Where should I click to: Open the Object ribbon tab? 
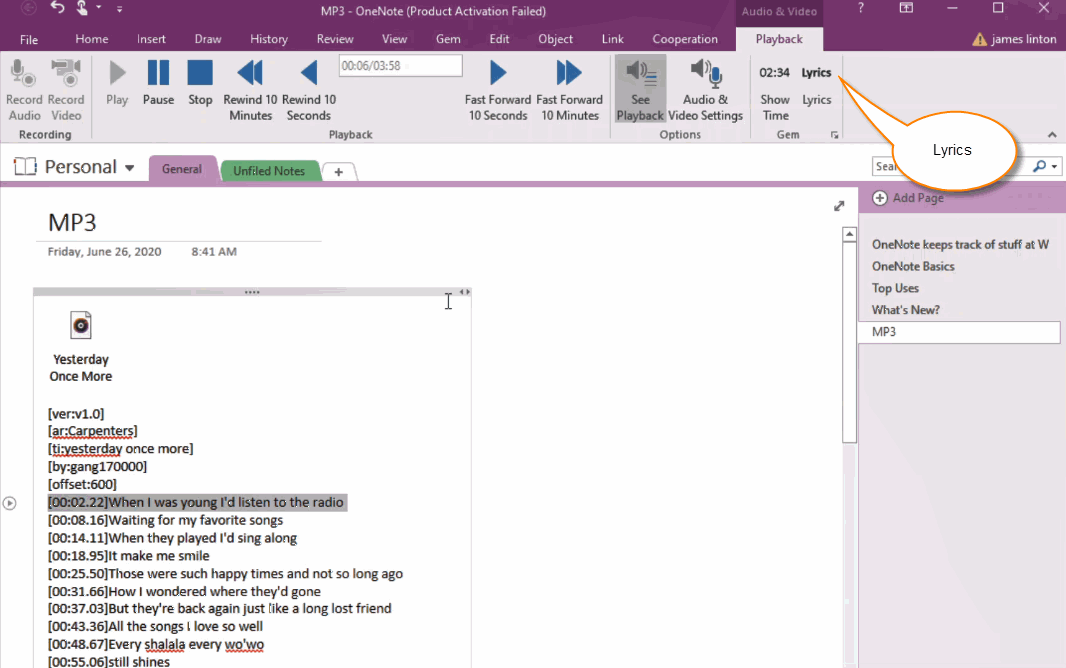pyautogui.click(x=555, y=39)
